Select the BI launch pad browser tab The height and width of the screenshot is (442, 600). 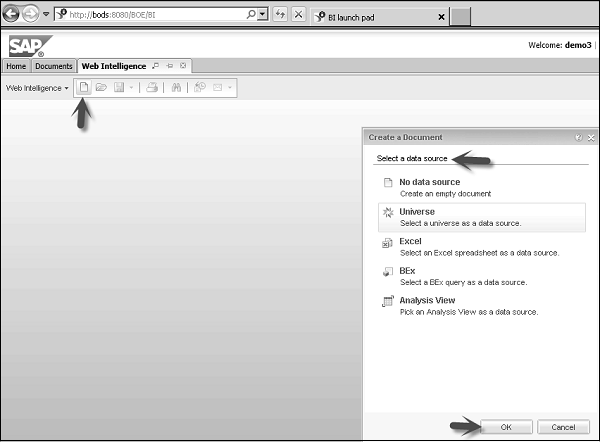[379, 17]
